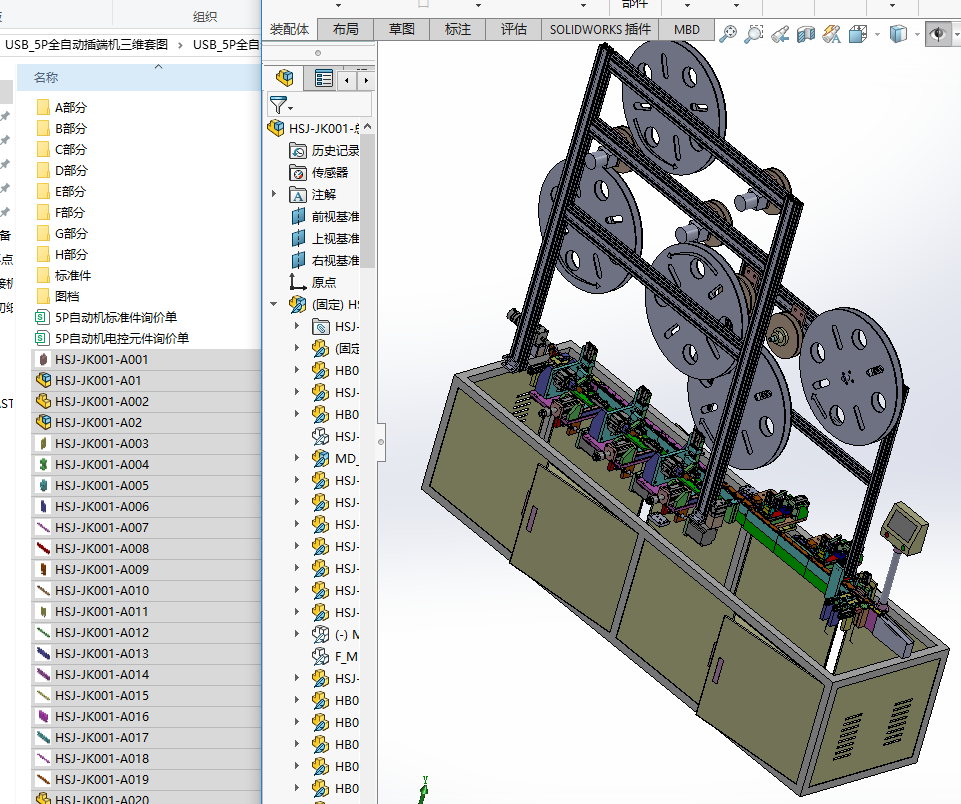Select the 前视基准 plane in the tree
Screen dimensions: 961x804
335,216
